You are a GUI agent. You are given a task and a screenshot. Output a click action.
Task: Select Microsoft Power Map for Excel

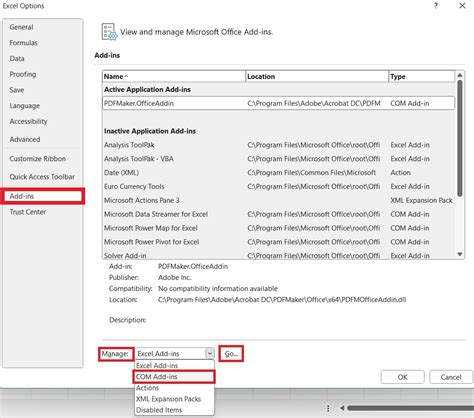coord(279,228)
